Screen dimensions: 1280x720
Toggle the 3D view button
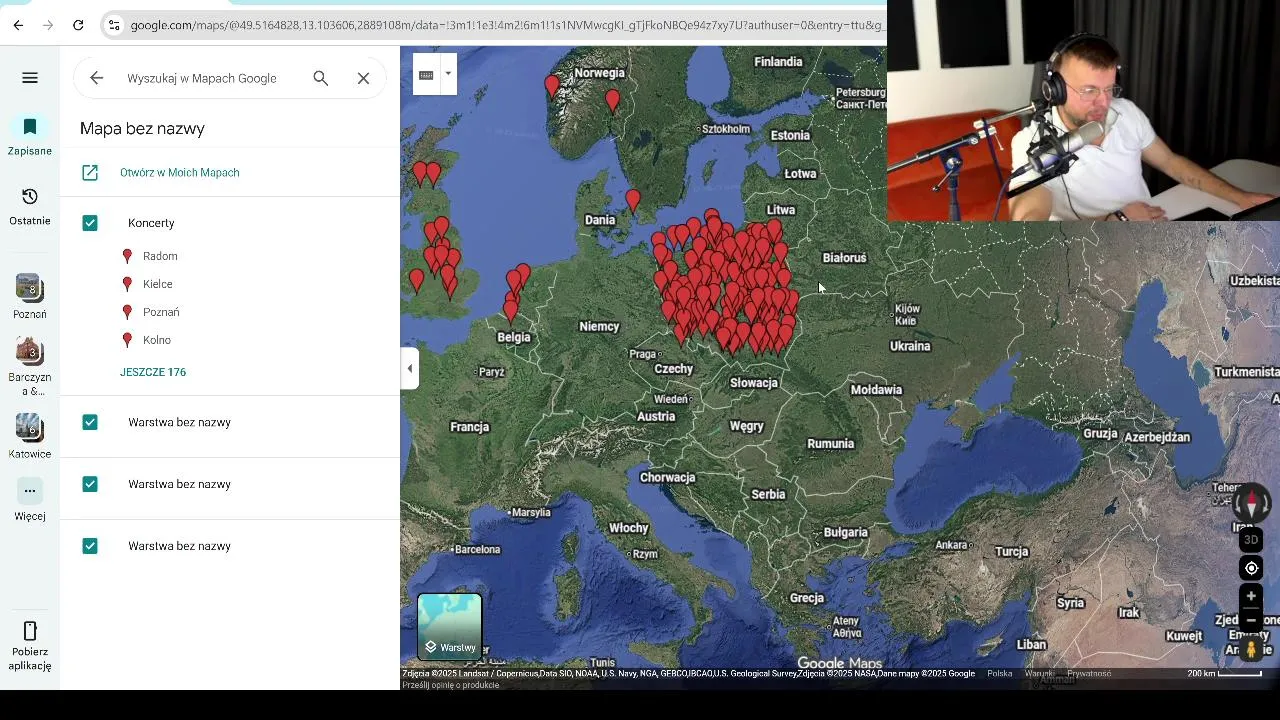[1251, 540]
